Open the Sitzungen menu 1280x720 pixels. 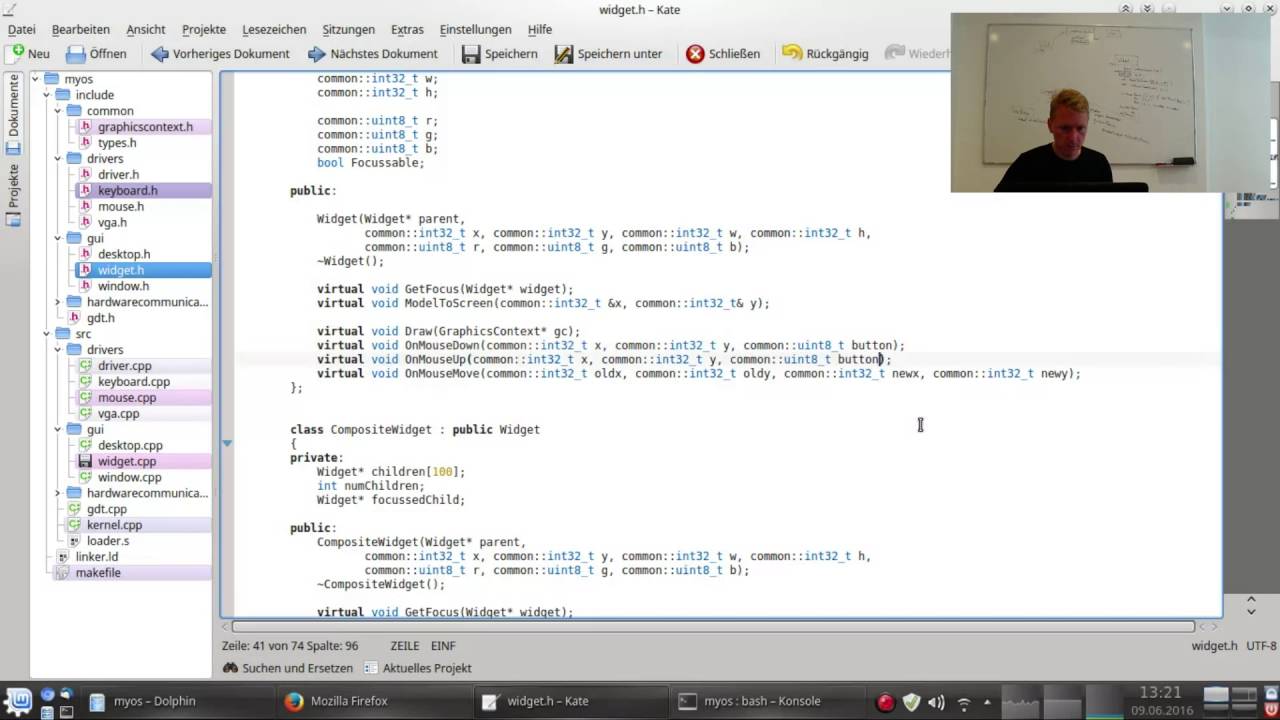(349, 29)
